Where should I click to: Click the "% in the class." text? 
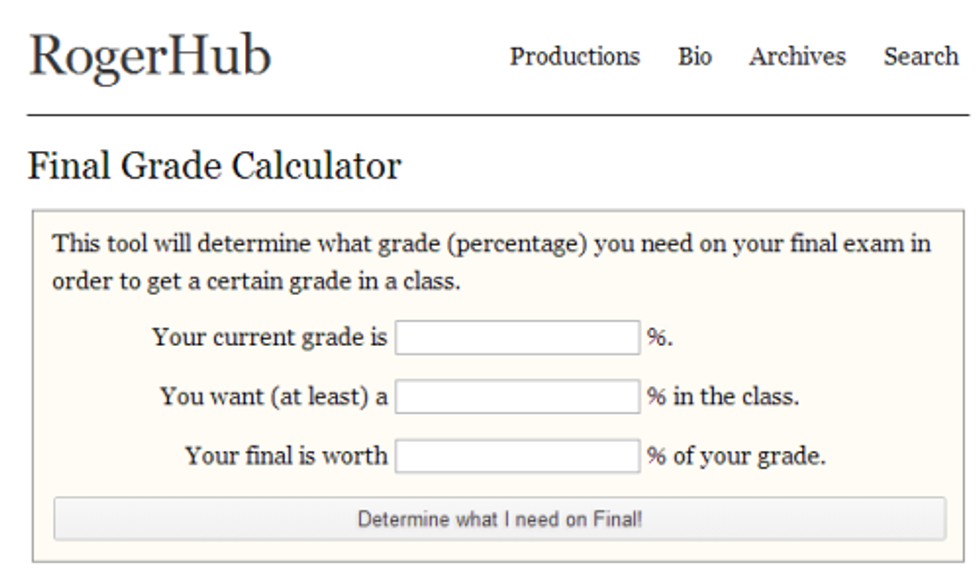[723, 397]
